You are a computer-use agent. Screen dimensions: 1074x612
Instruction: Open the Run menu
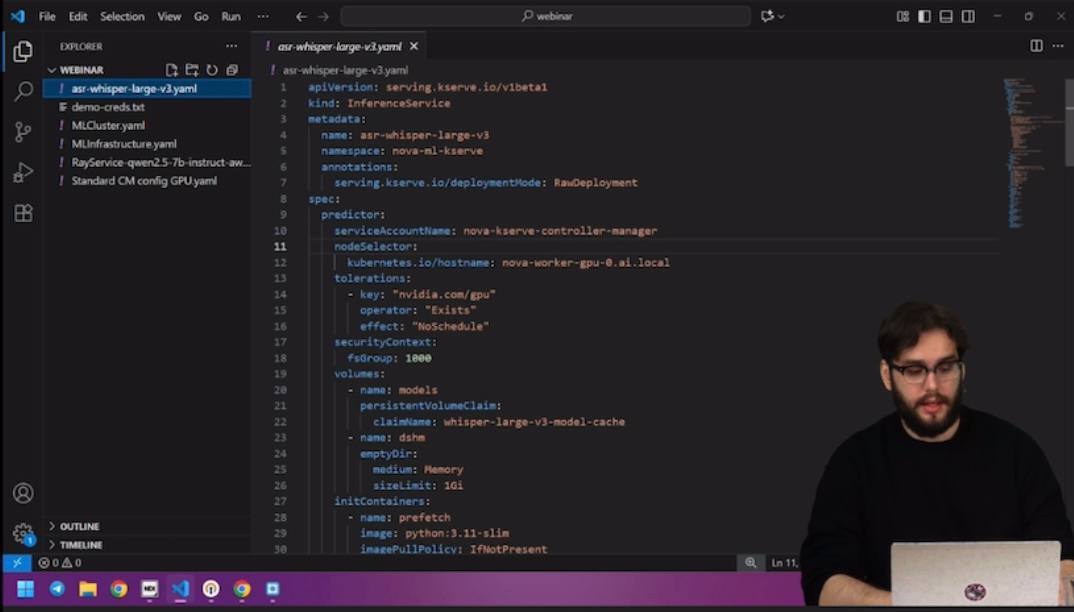(230, 16)
